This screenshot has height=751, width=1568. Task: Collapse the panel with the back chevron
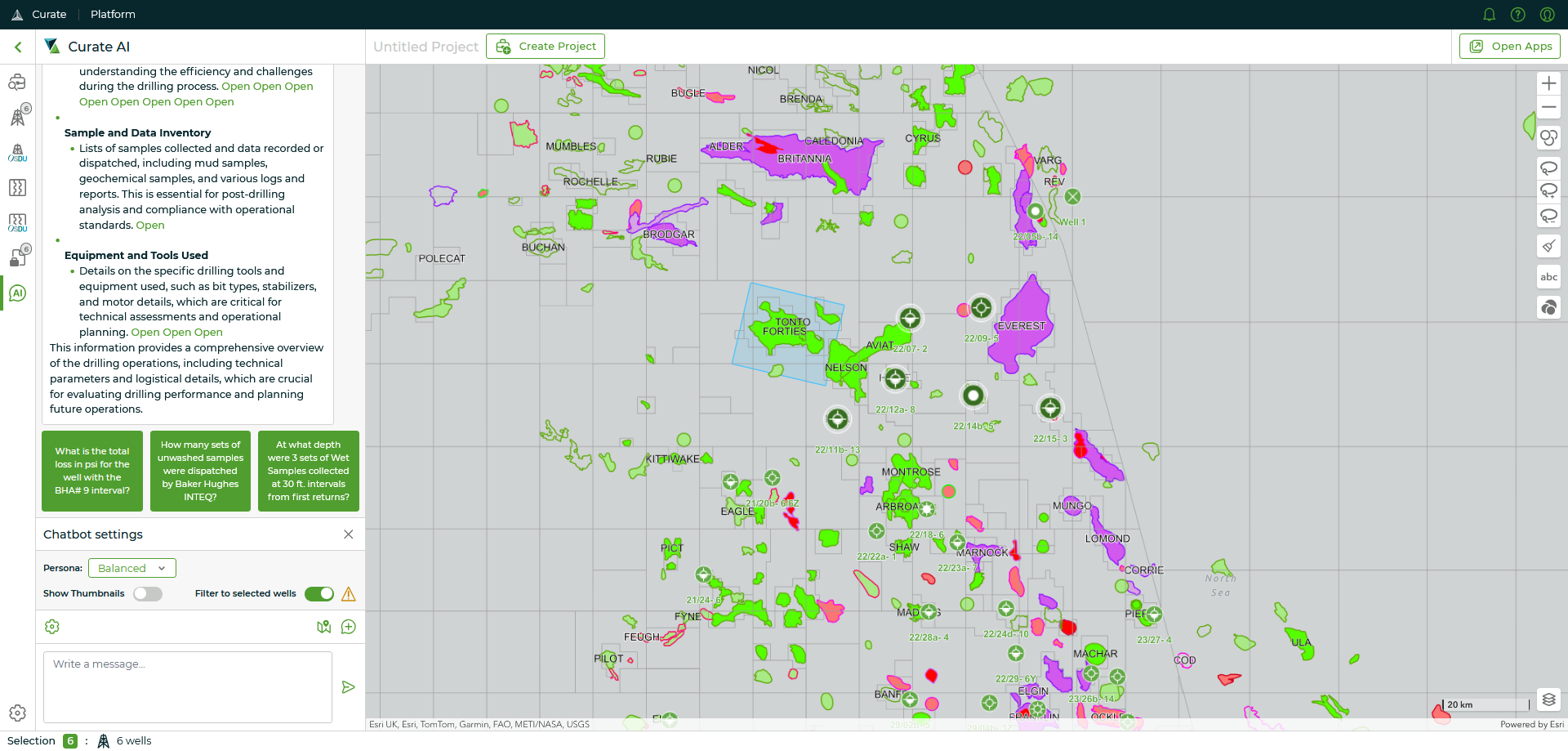[x=18, y=47]
